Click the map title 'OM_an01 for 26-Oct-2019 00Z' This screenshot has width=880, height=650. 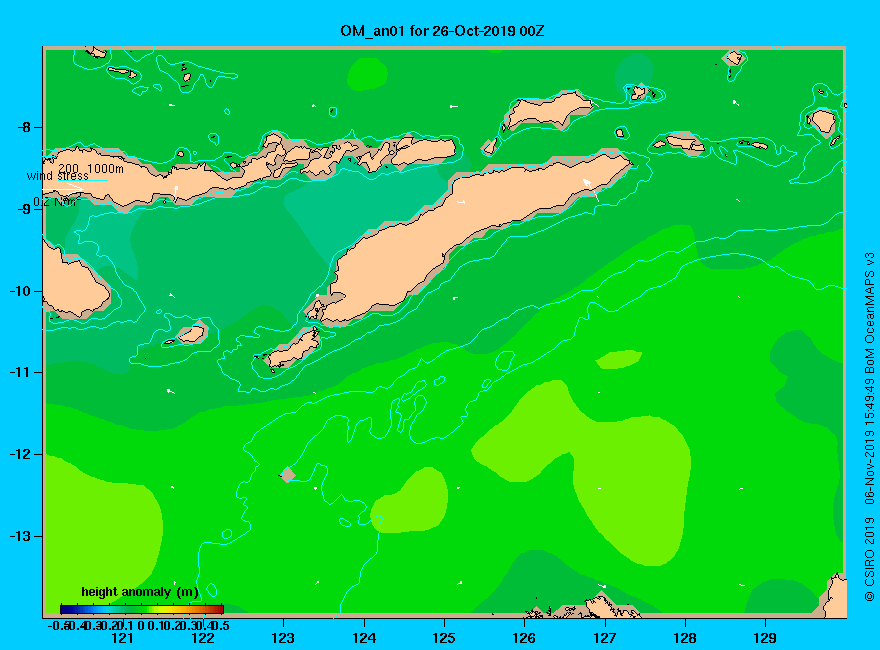[442, 31]
